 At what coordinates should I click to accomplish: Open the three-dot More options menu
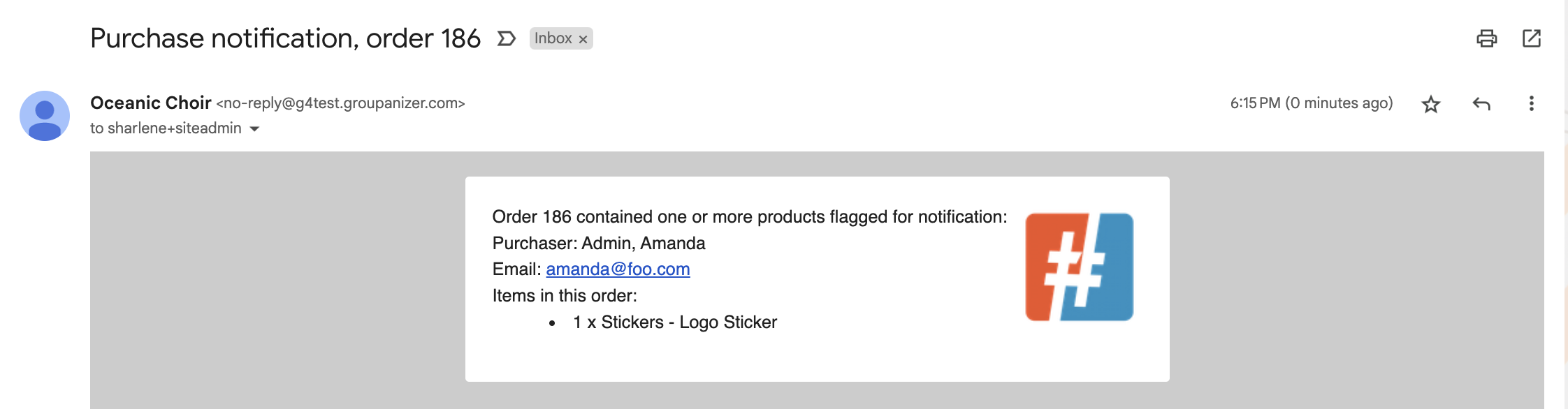click(1531, 104)
